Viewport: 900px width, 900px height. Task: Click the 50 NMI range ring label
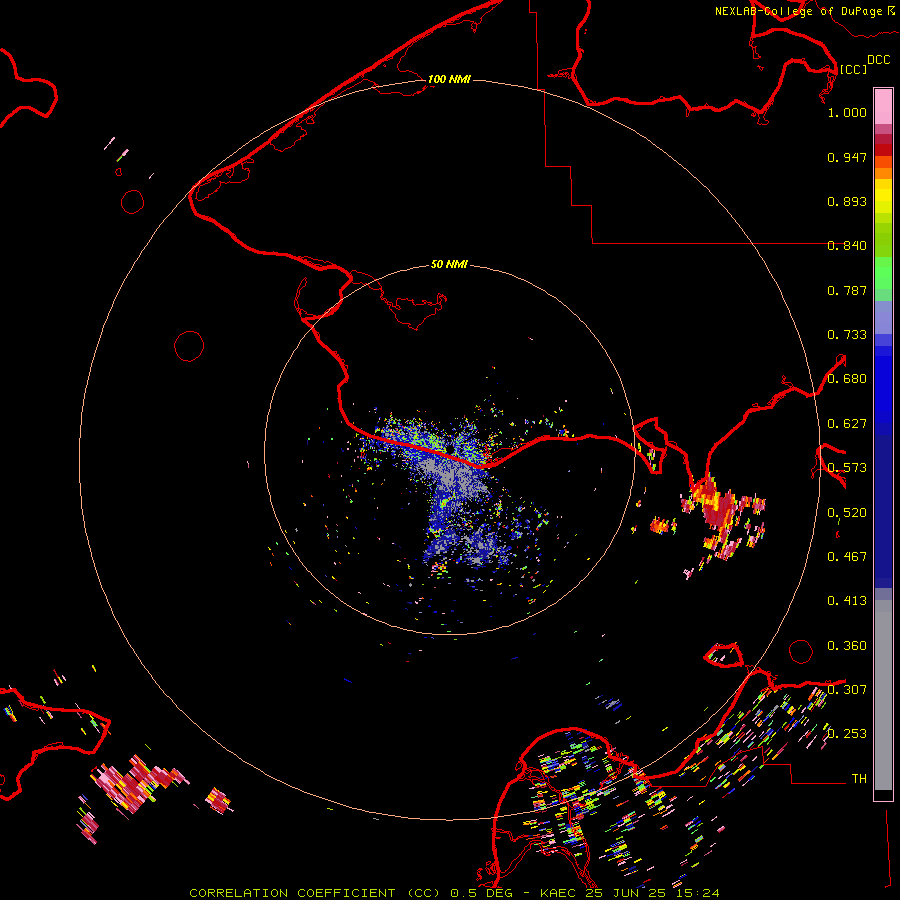point(449,264)
